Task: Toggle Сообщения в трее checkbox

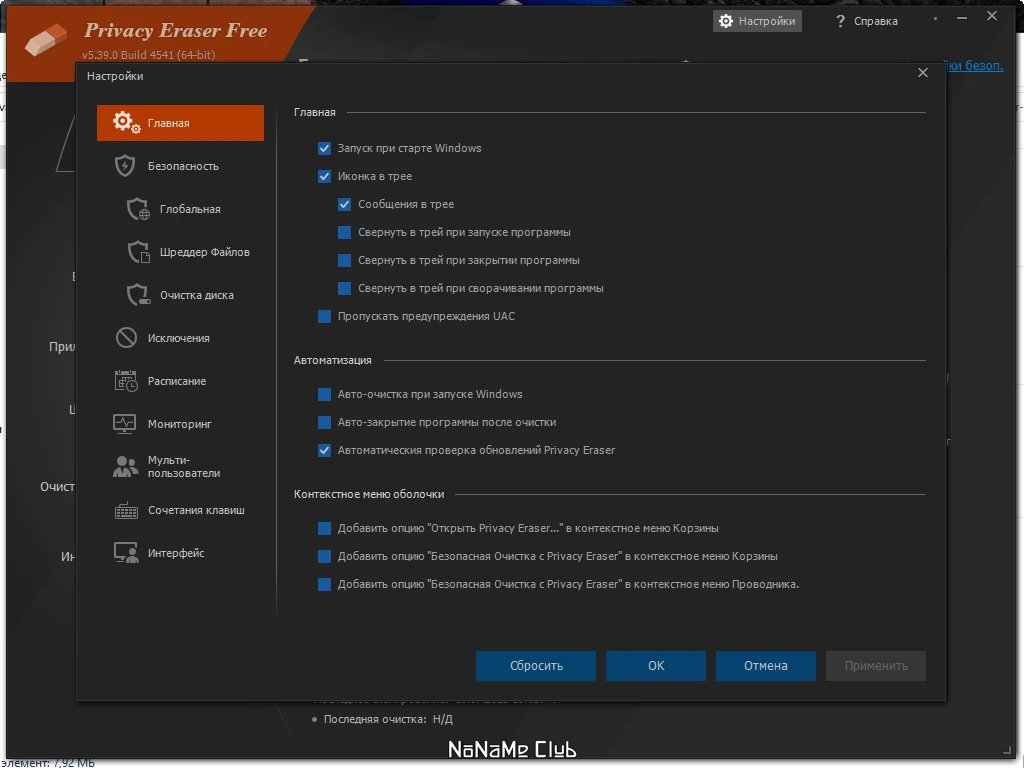Action: click(x=344, y=204)
